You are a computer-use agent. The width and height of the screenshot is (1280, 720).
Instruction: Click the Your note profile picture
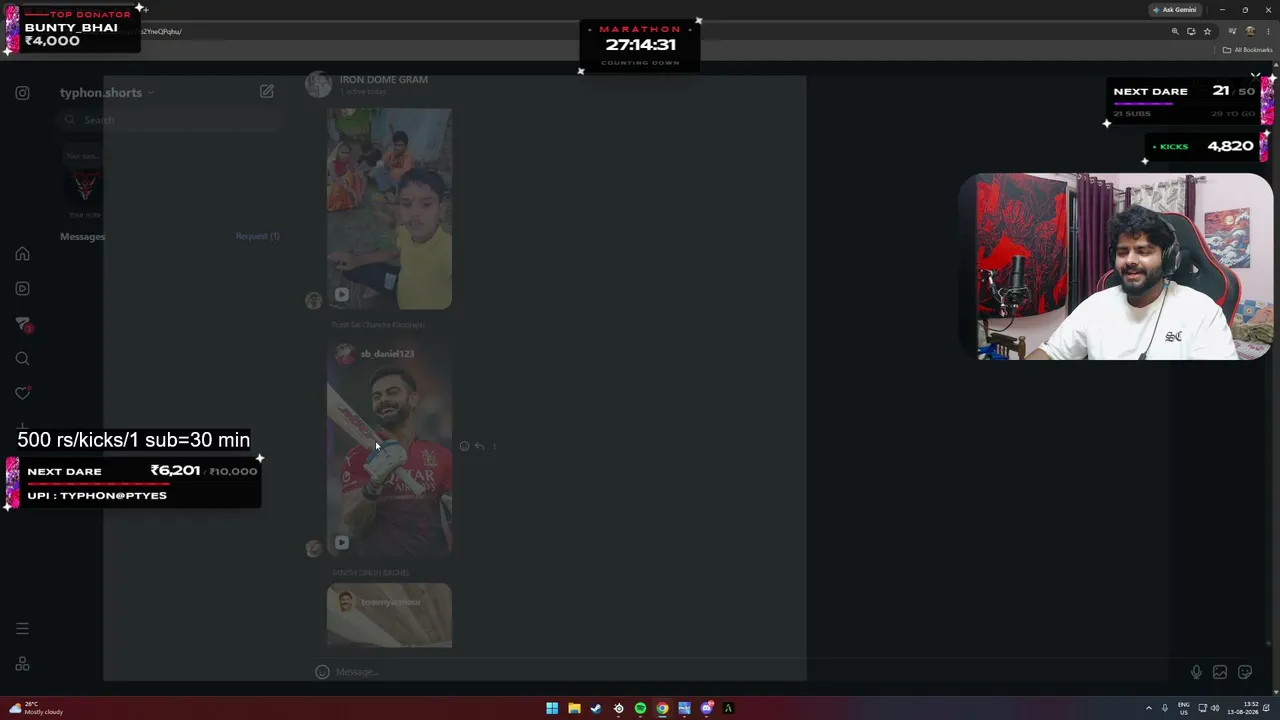pos(84,185)
